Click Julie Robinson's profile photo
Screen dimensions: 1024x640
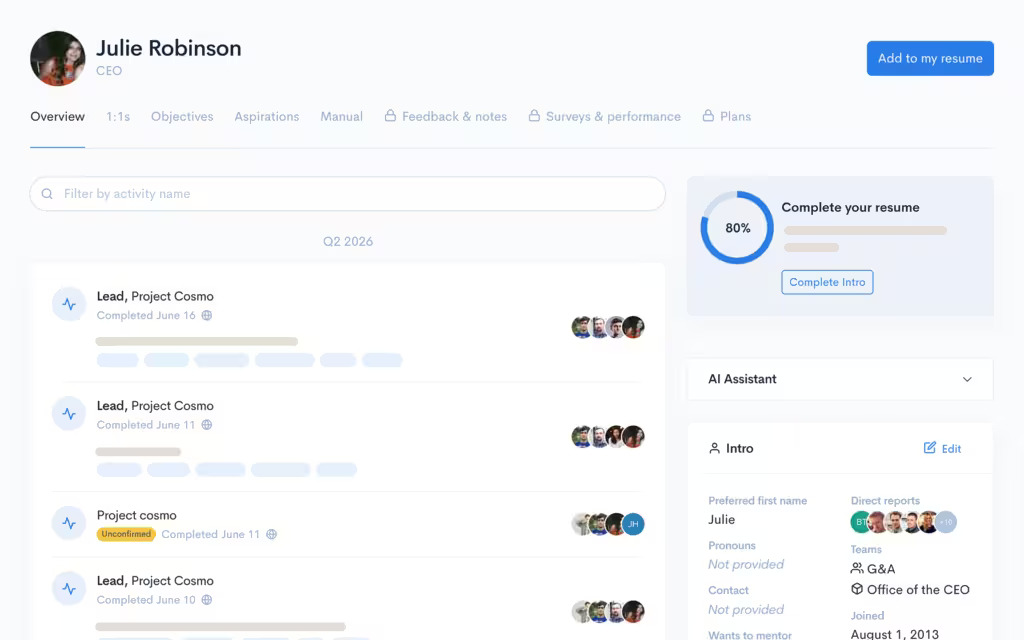(57, 59)
